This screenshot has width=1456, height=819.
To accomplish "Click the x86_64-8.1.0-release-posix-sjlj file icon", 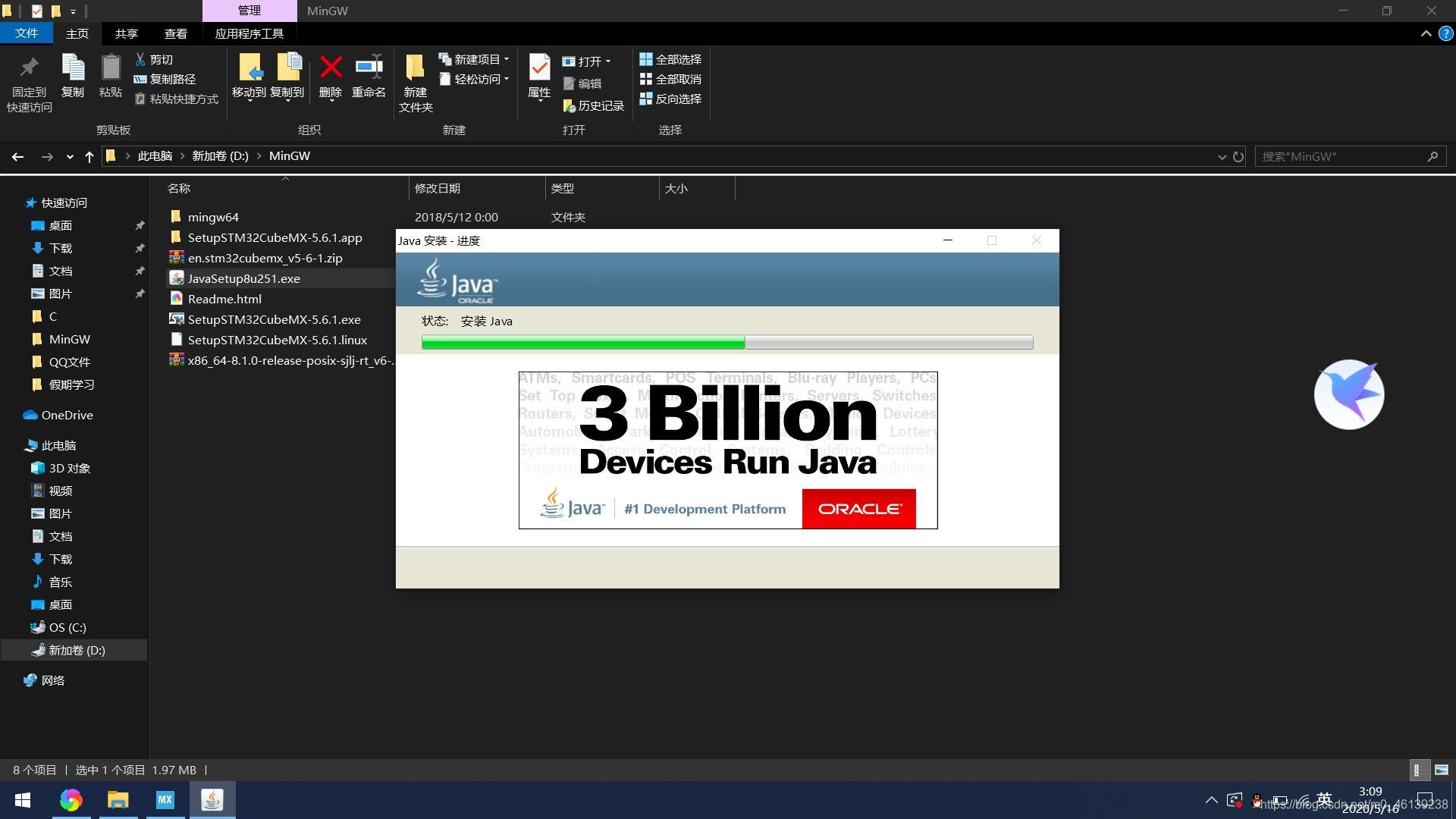I will [175, 360].
